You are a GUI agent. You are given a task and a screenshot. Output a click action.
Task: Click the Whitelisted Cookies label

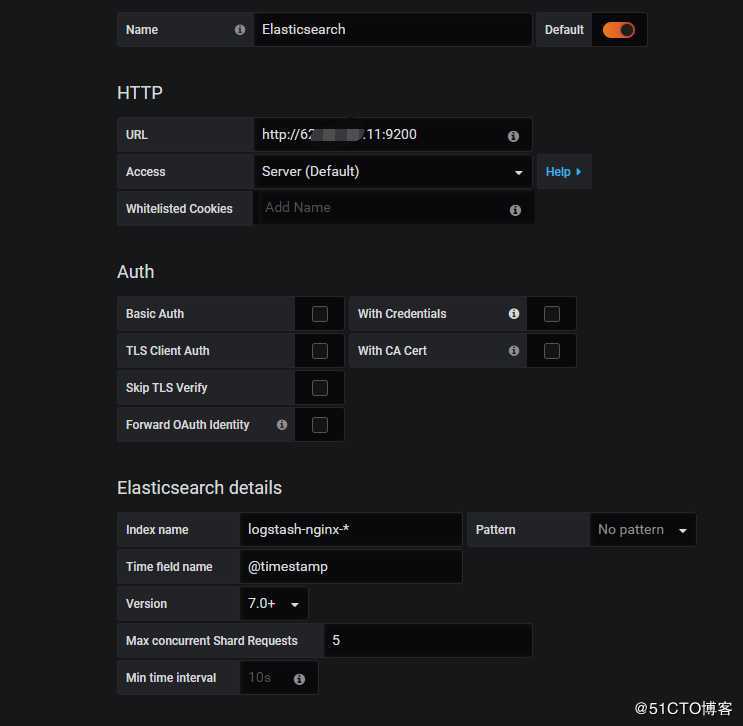point(179,209)
